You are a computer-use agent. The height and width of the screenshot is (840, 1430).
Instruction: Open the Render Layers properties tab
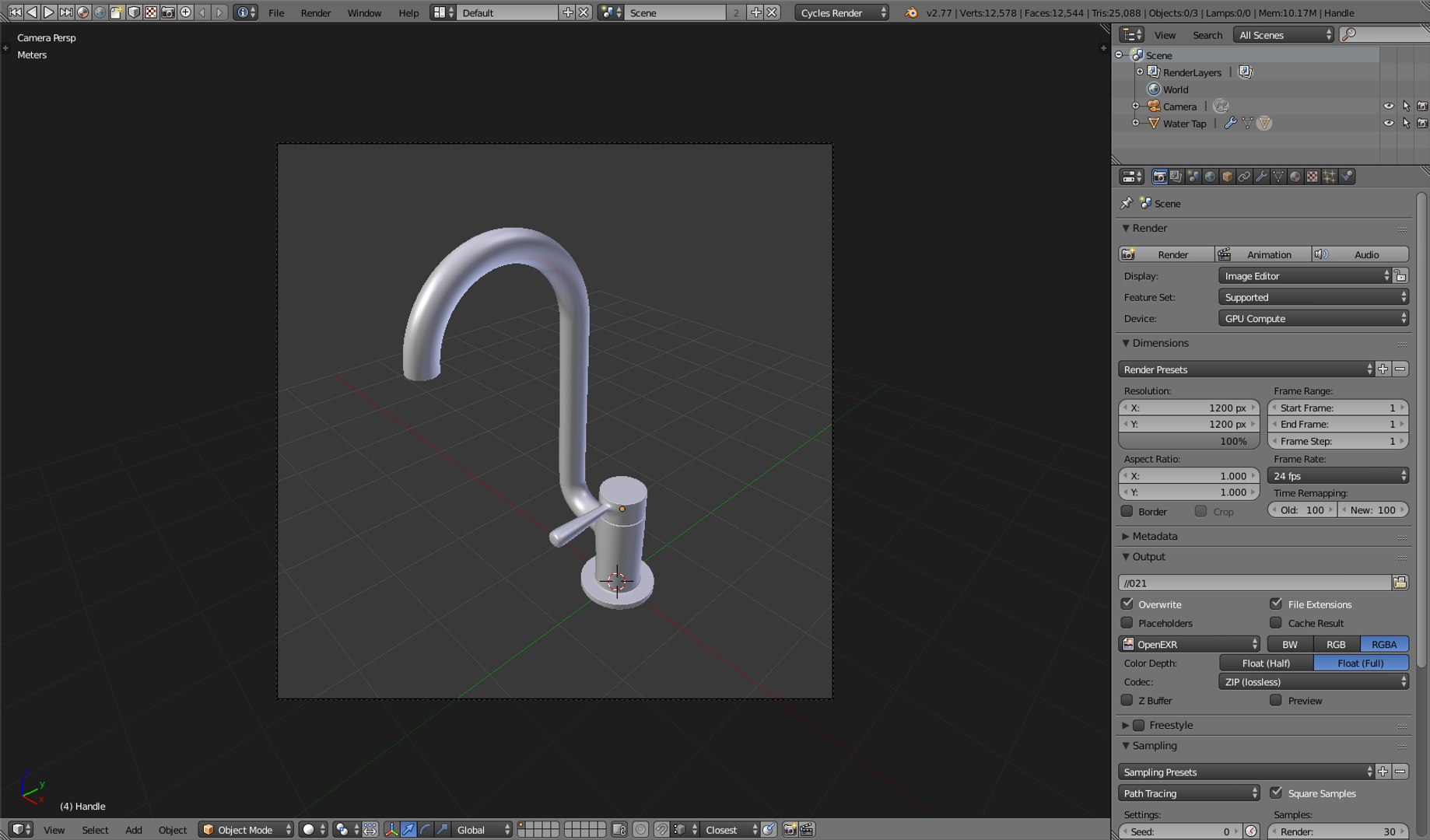point(1176,177)
